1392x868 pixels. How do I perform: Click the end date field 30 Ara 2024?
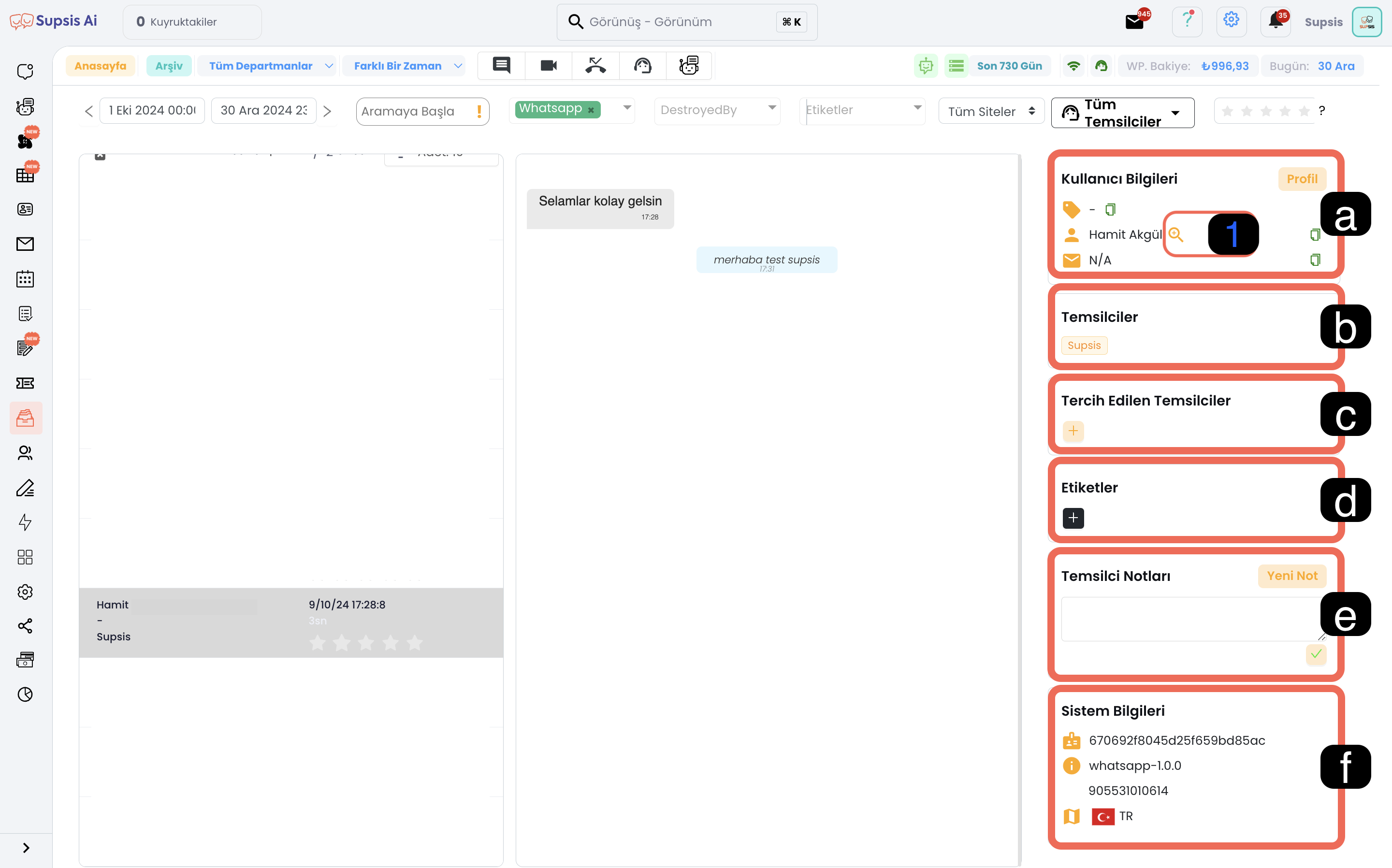pos(263,110)
